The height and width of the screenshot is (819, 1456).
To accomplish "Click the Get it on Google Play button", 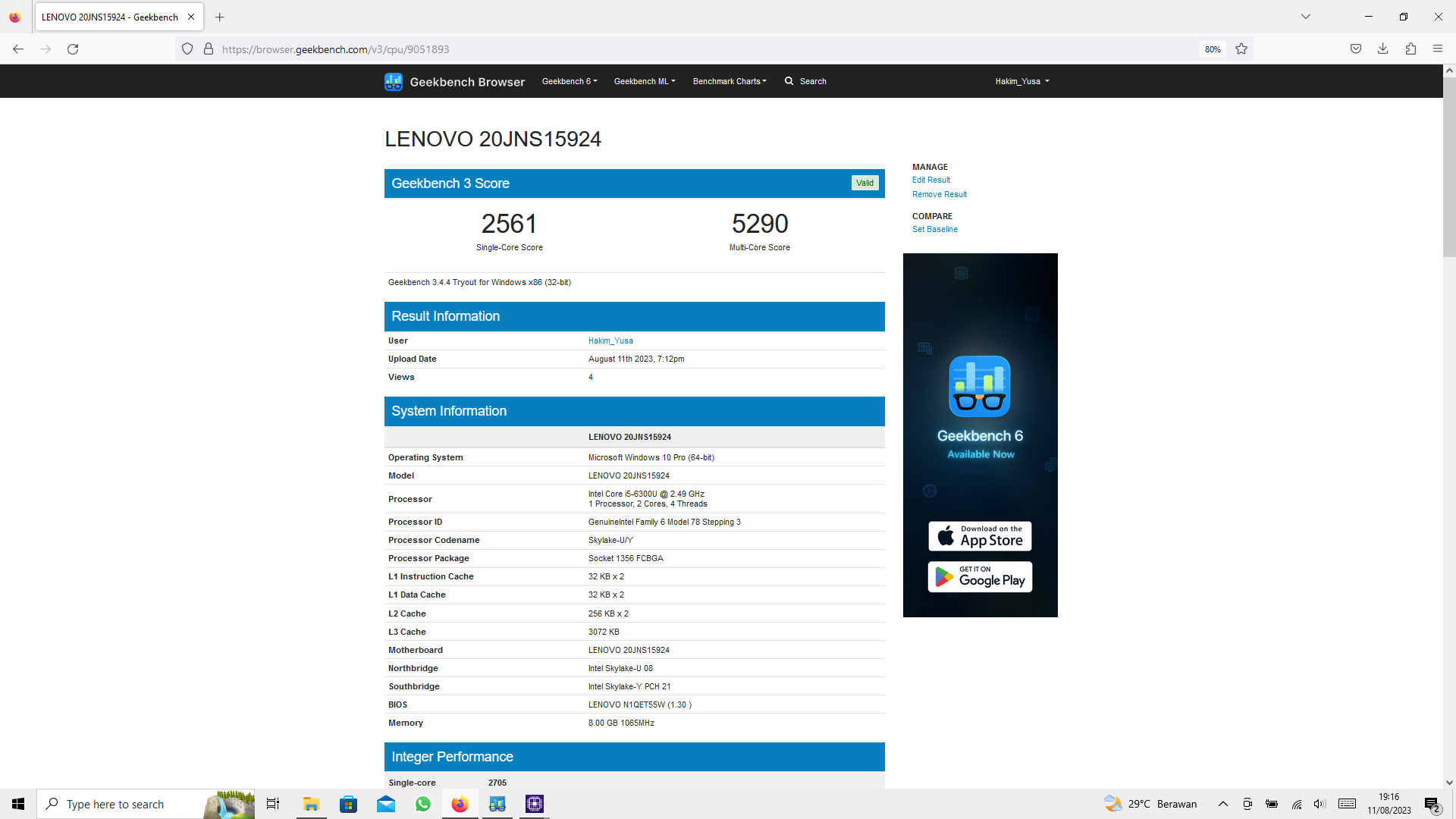I will click(980, 577).
